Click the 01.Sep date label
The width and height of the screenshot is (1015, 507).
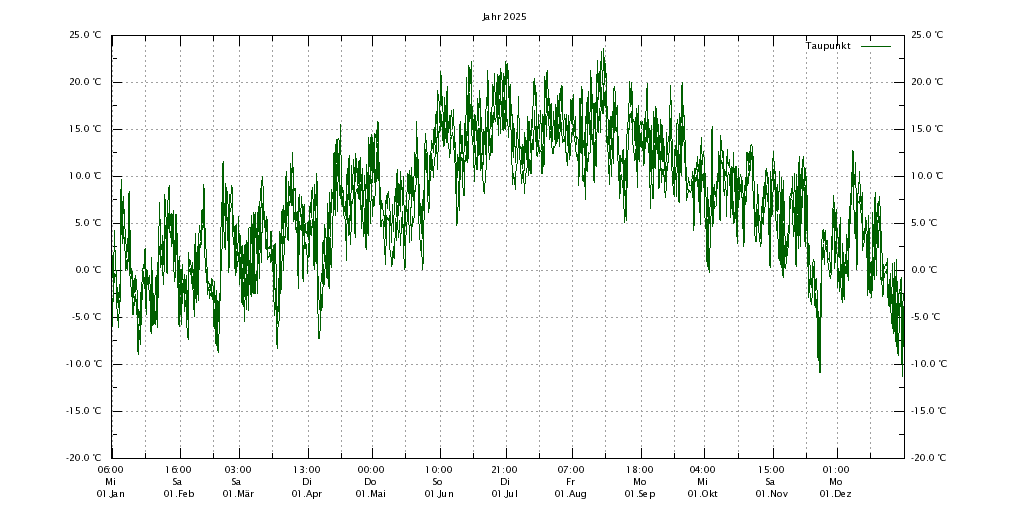pos(639,494)
